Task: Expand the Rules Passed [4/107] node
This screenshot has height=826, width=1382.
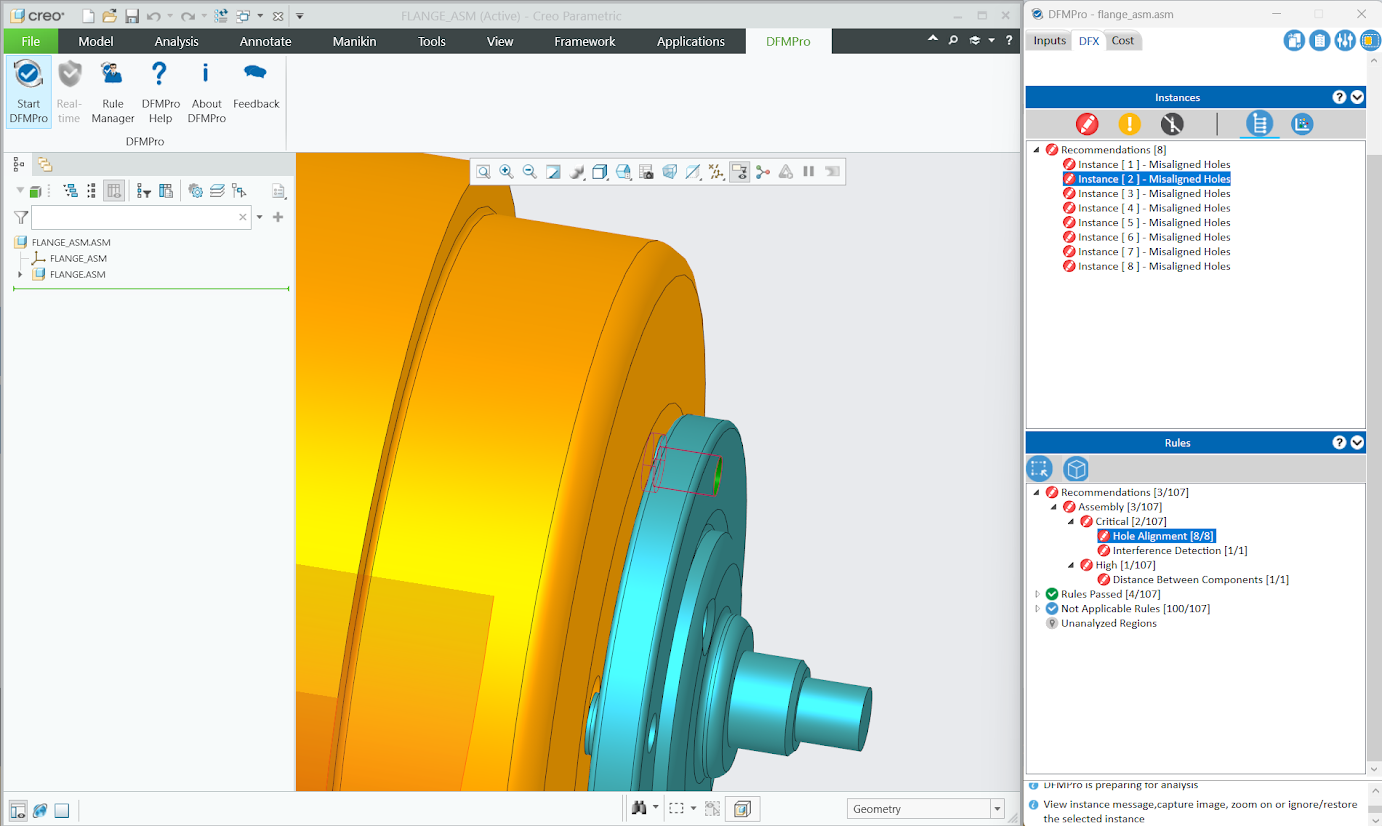Action: coord(1037,594)
